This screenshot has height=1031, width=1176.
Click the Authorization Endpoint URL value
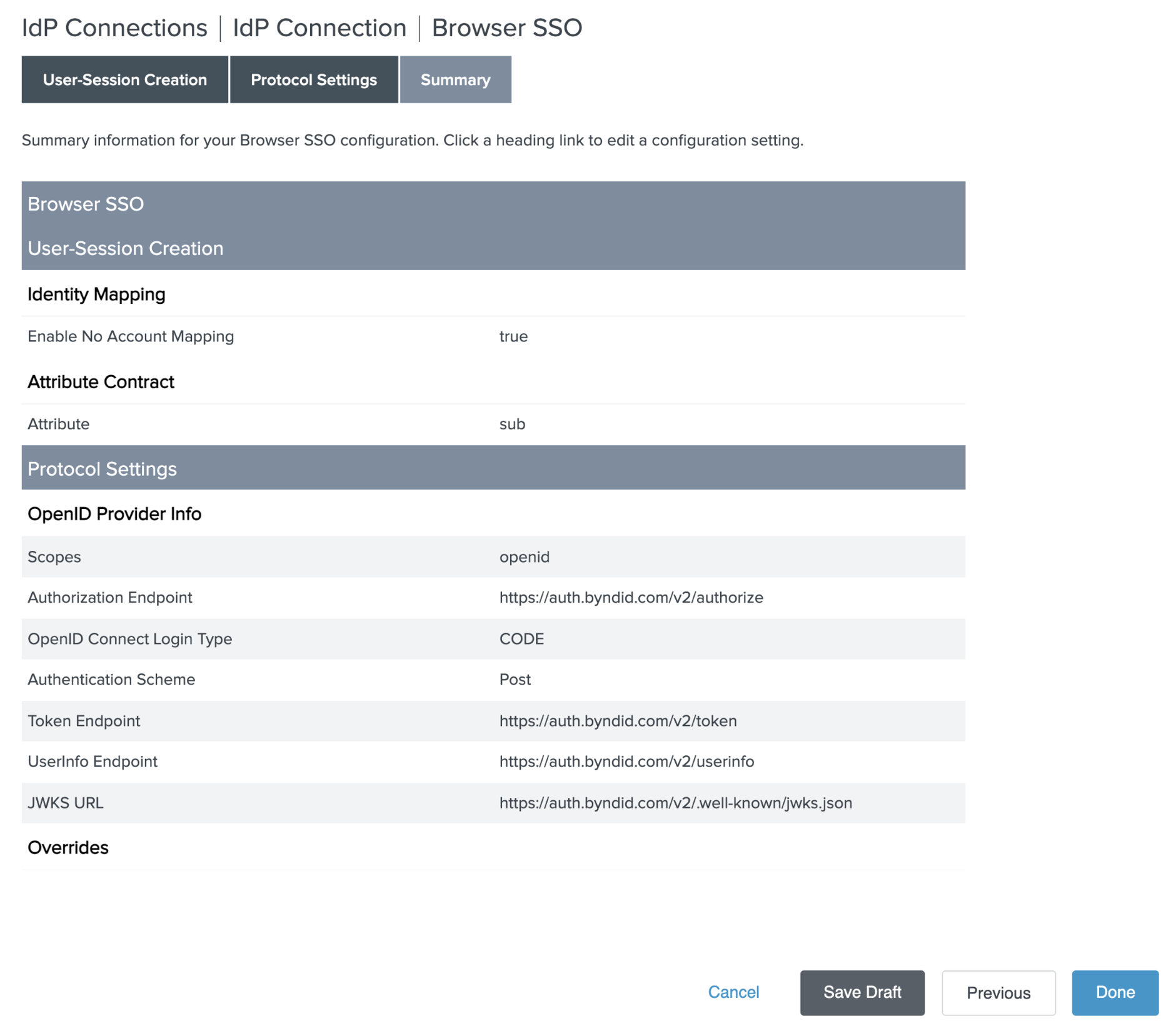631,597
